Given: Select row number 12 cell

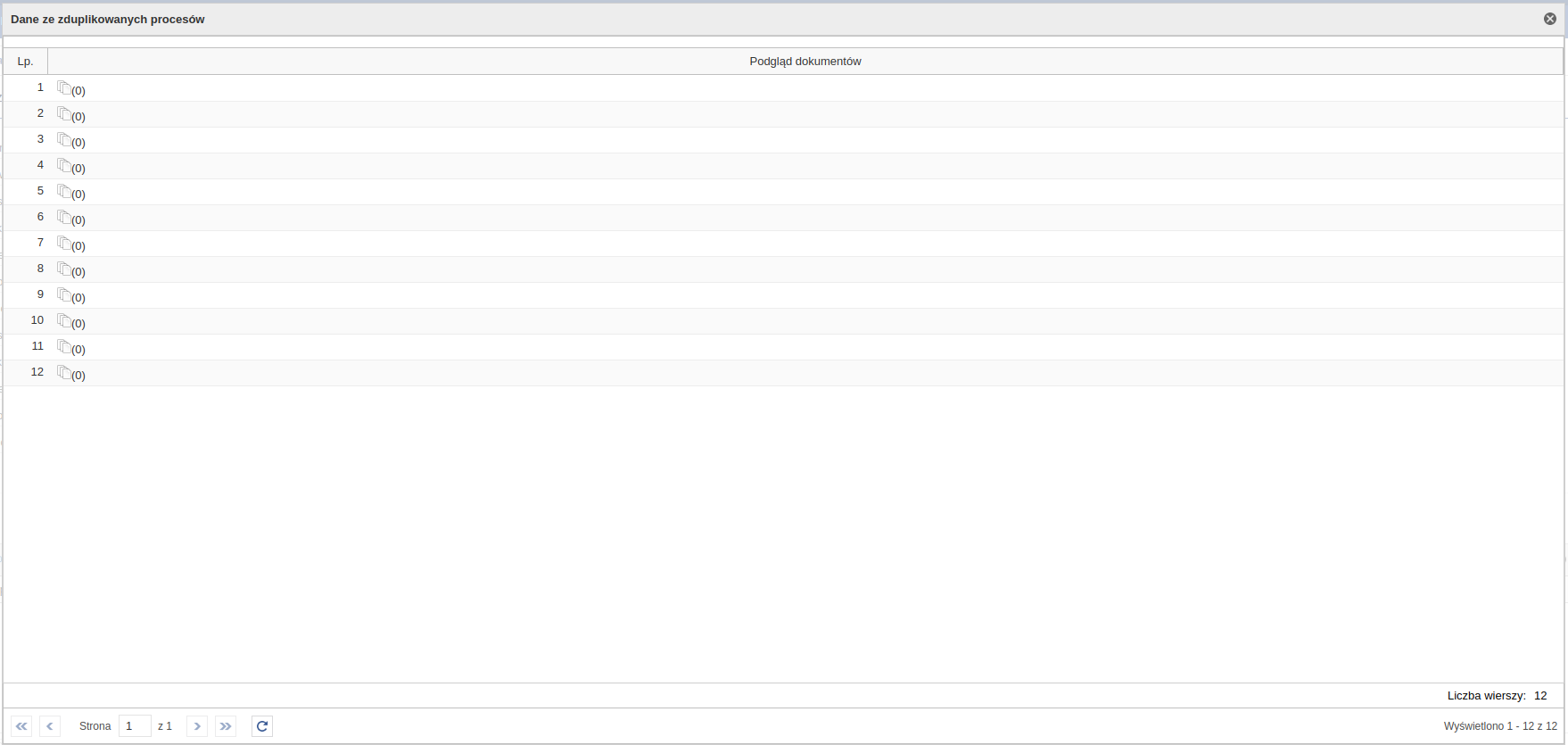Looking at the screenshot, I should coord(25,372).
